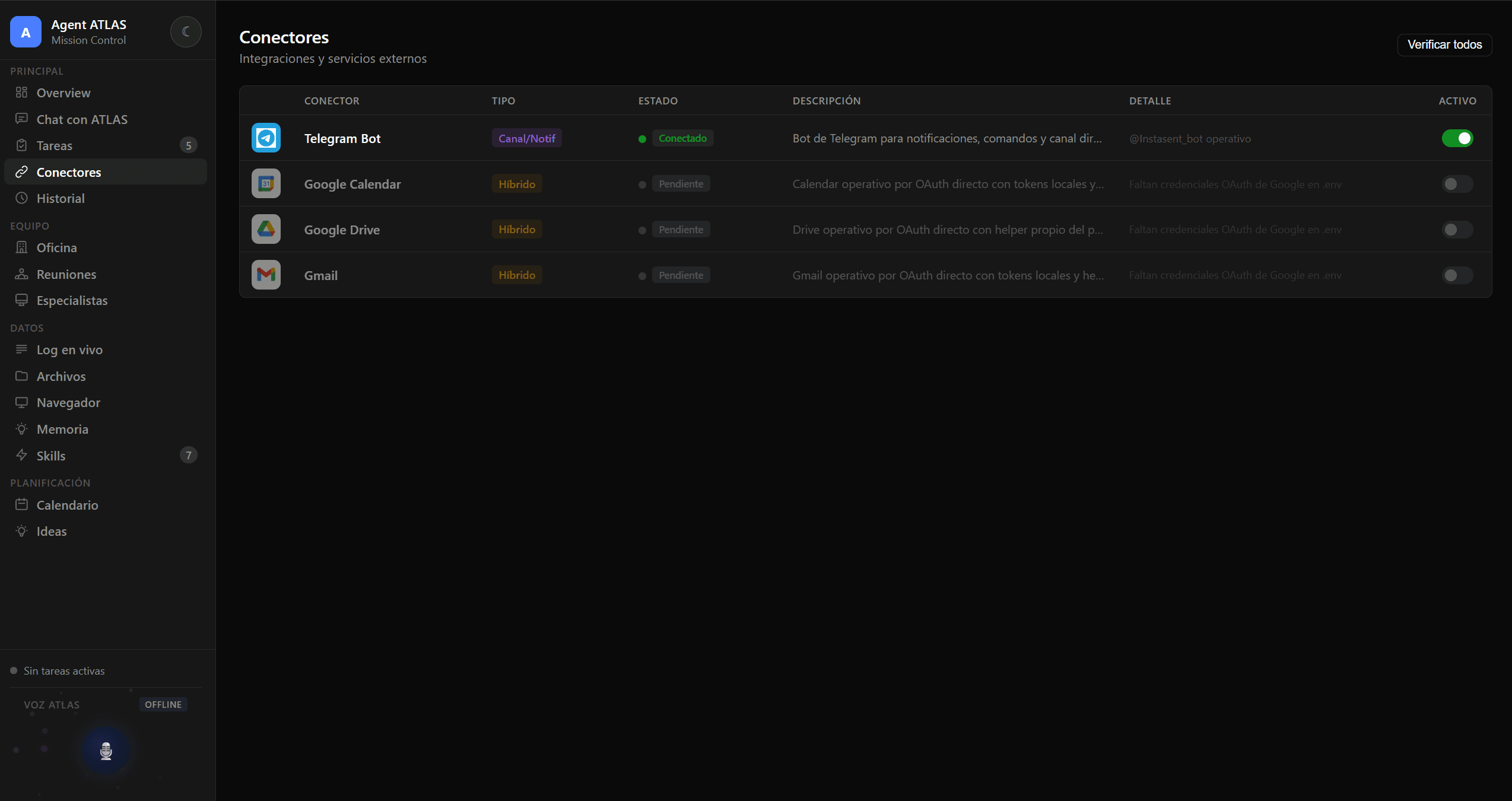Click the Agent ATLAS logo avatar

pos(26,32)
